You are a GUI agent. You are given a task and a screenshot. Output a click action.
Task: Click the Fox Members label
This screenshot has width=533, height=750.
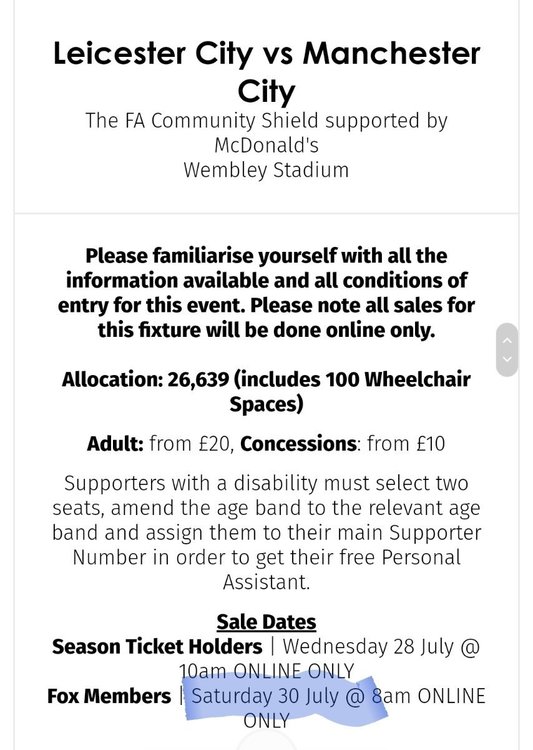click(x=109, y=696)
